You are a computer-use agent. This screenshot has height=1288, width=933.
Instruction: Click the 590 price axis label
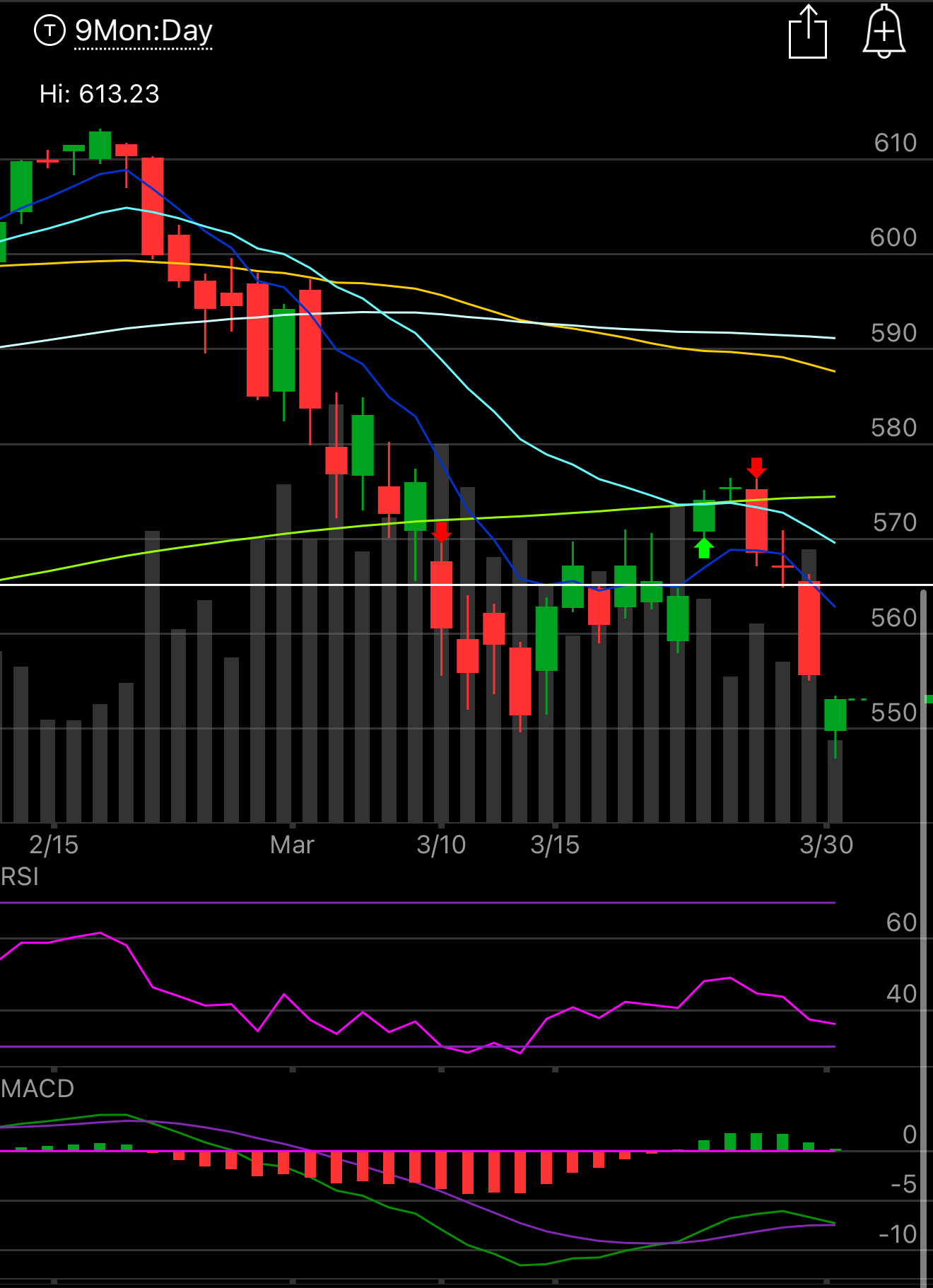tap(893, 333)
